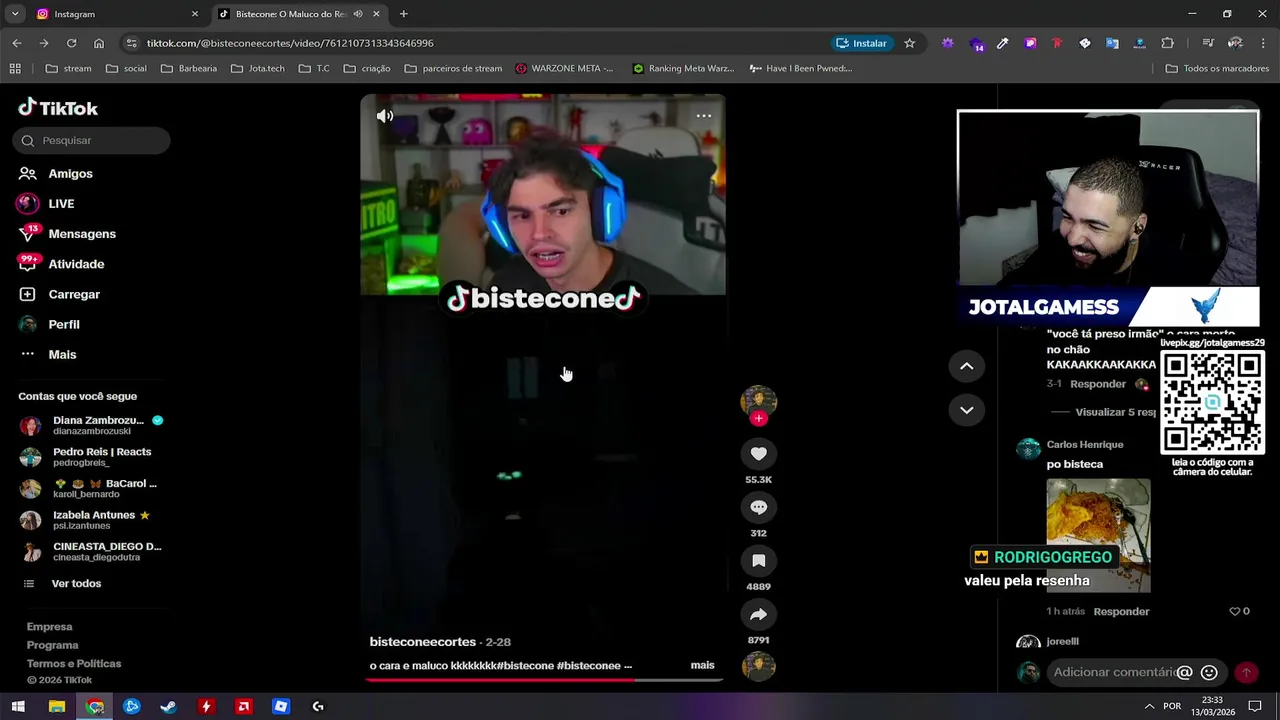
Task: Open the steak image in comment
Action: 1098,536
